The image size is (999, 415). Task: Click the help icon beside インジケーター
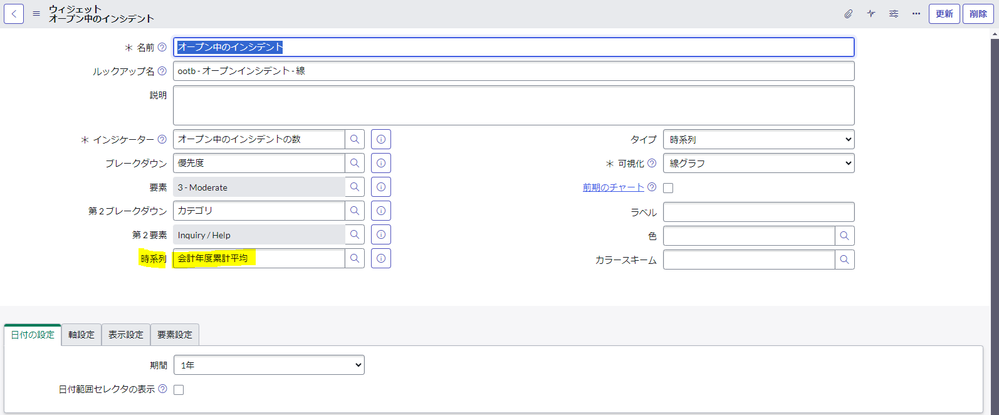pos(162,139)
